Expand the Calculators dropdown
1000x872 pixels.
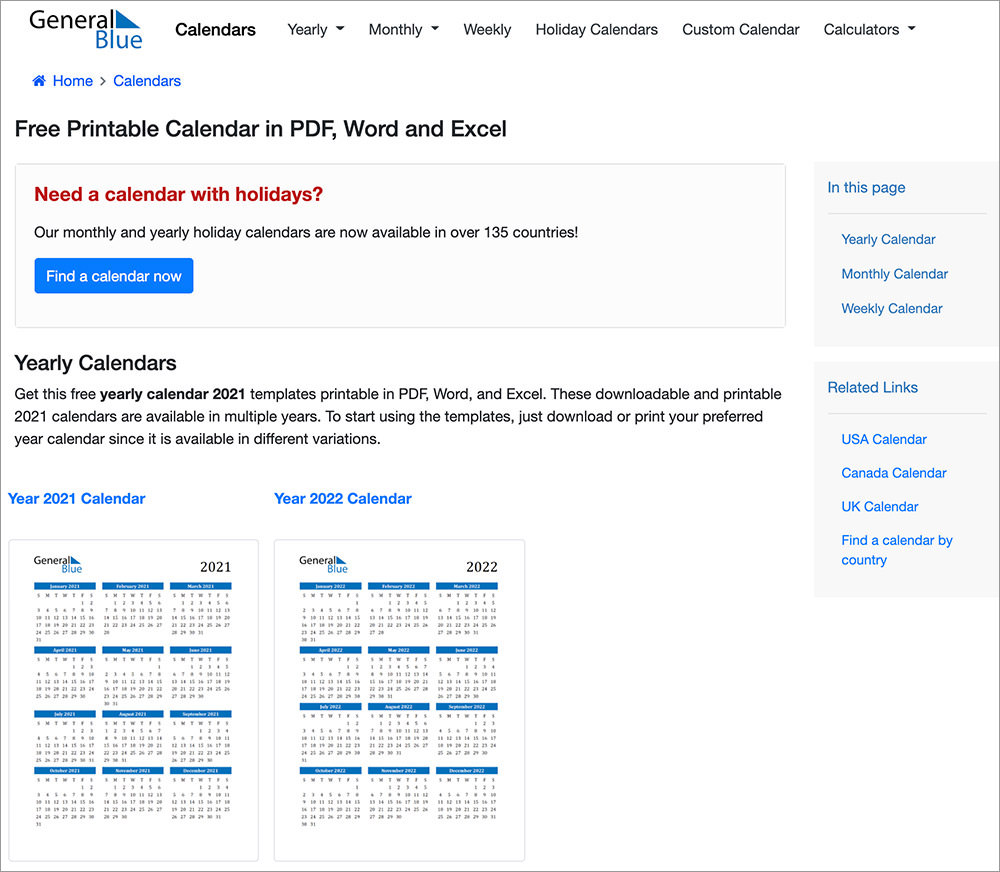868,30
